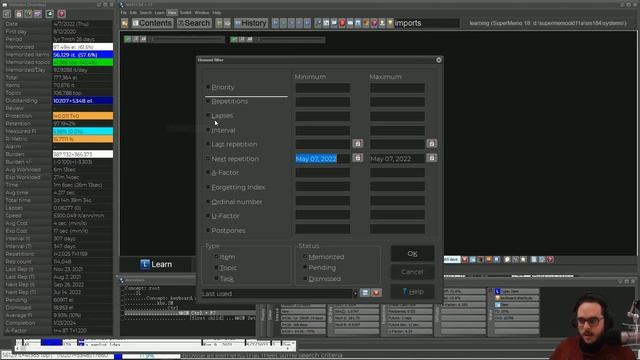Confirm the filter with OK

coord(412,253)
